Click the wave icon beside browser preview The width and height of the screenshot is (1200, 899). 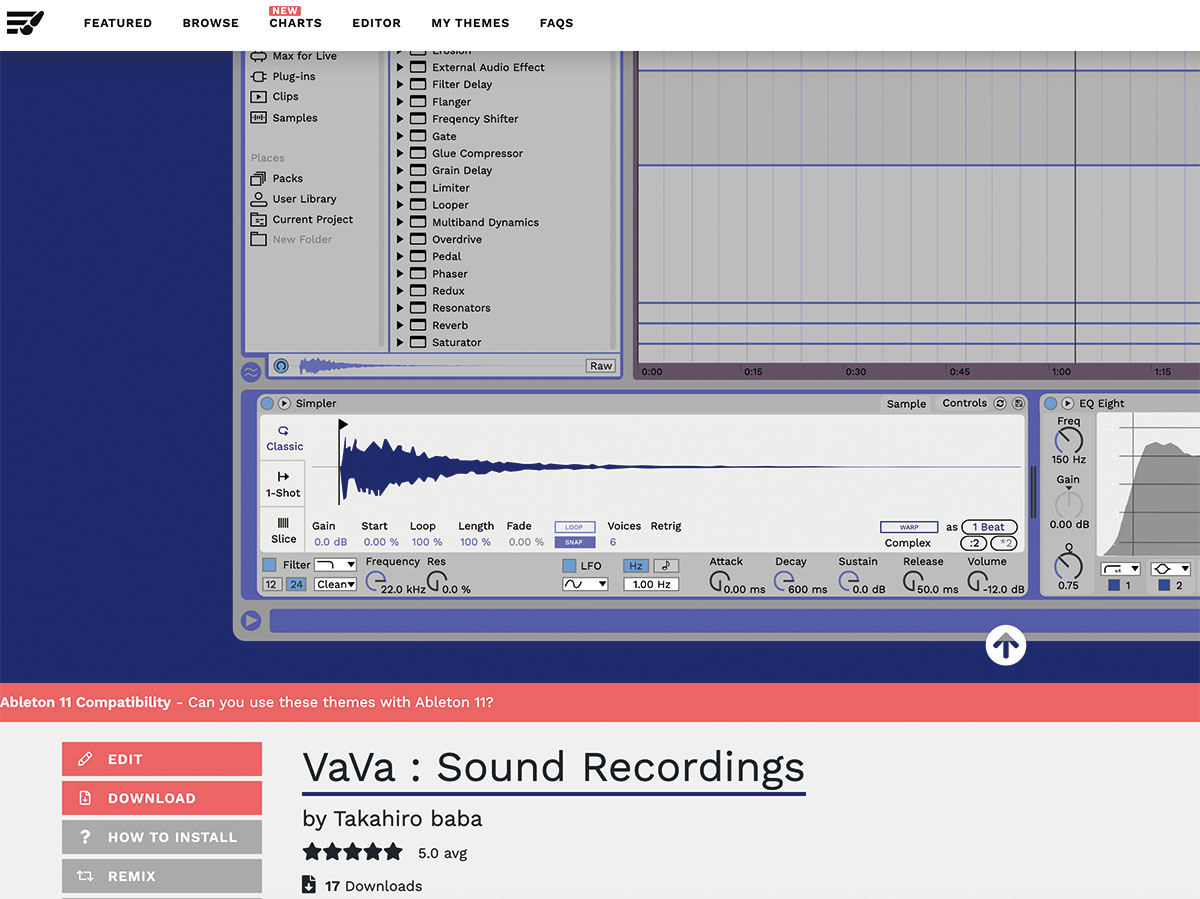point(251,372)
